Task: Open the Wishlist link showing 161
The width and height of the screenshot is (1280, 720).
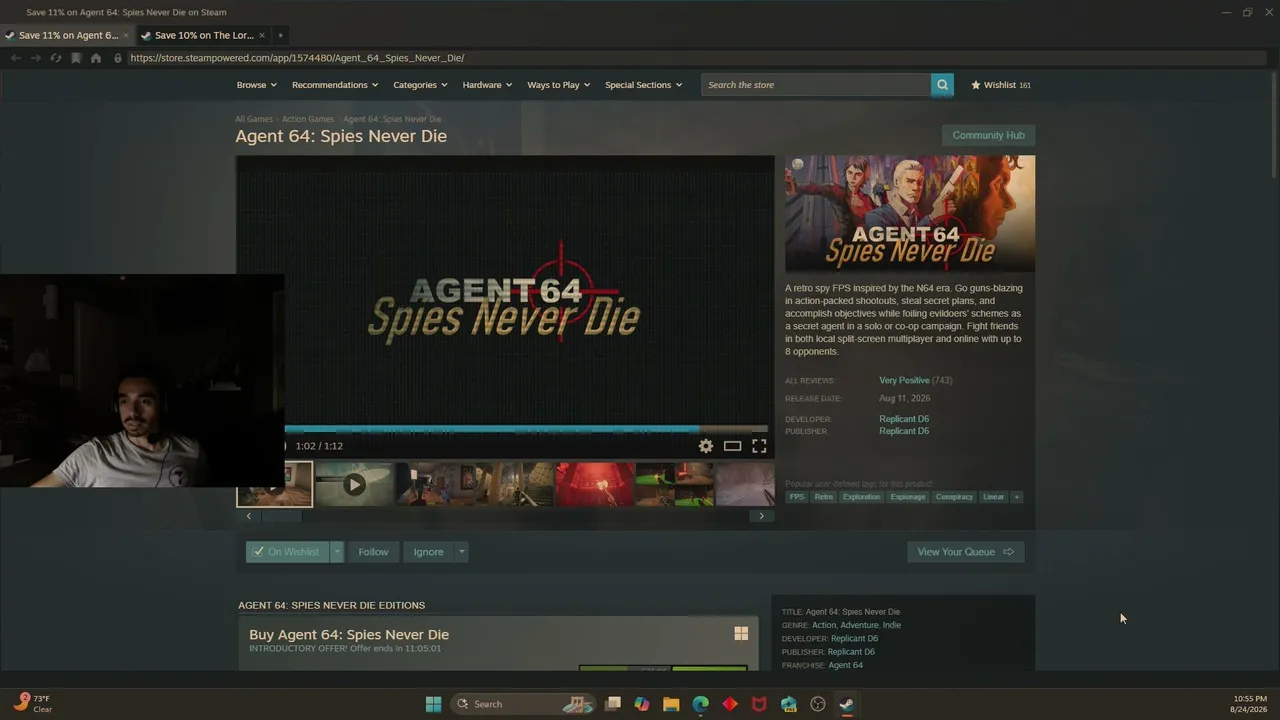Action: pyautogui.click(x=1001, y=85)
